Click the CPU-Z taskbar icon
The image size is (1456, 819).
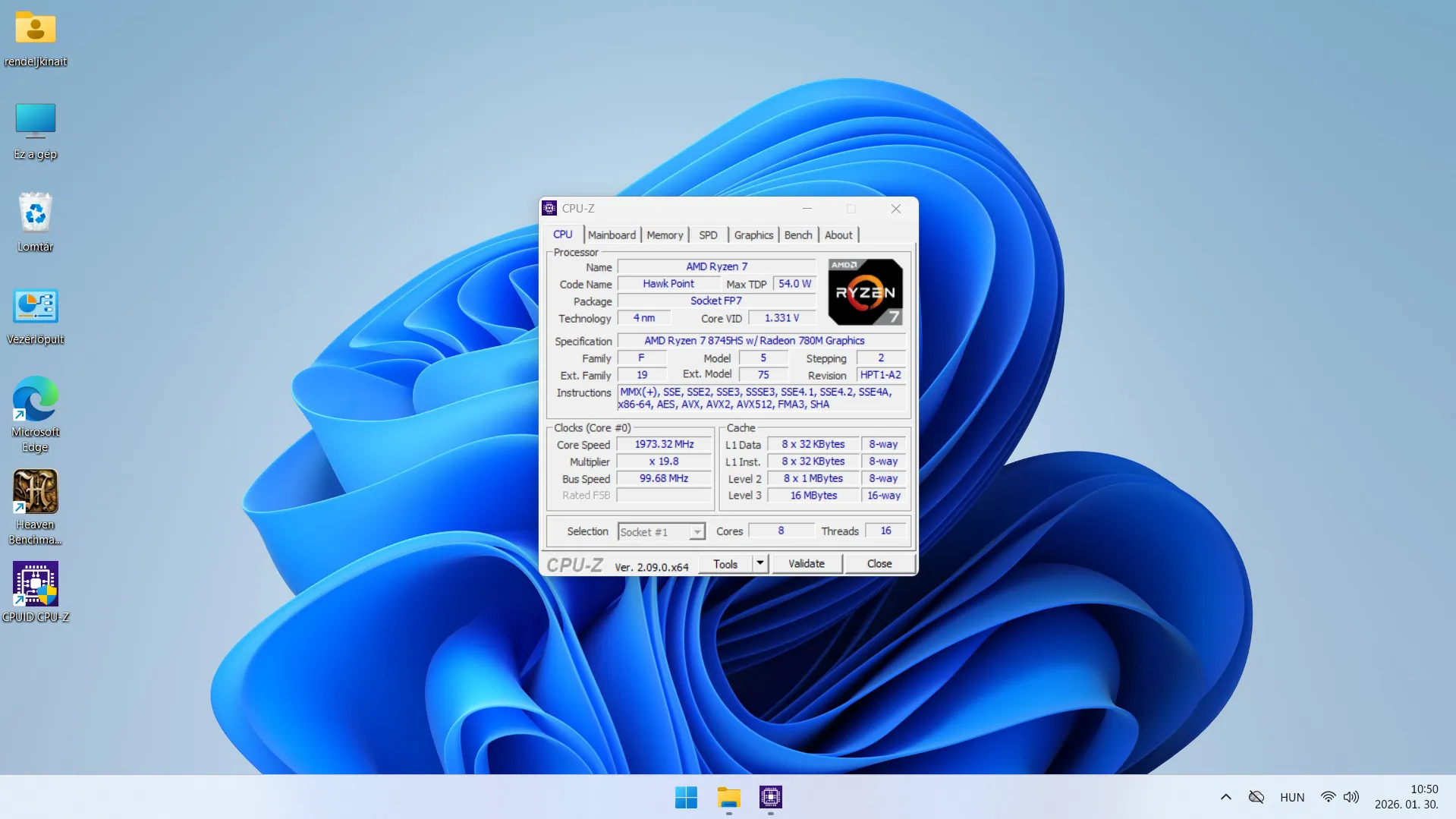coord(770,797)
